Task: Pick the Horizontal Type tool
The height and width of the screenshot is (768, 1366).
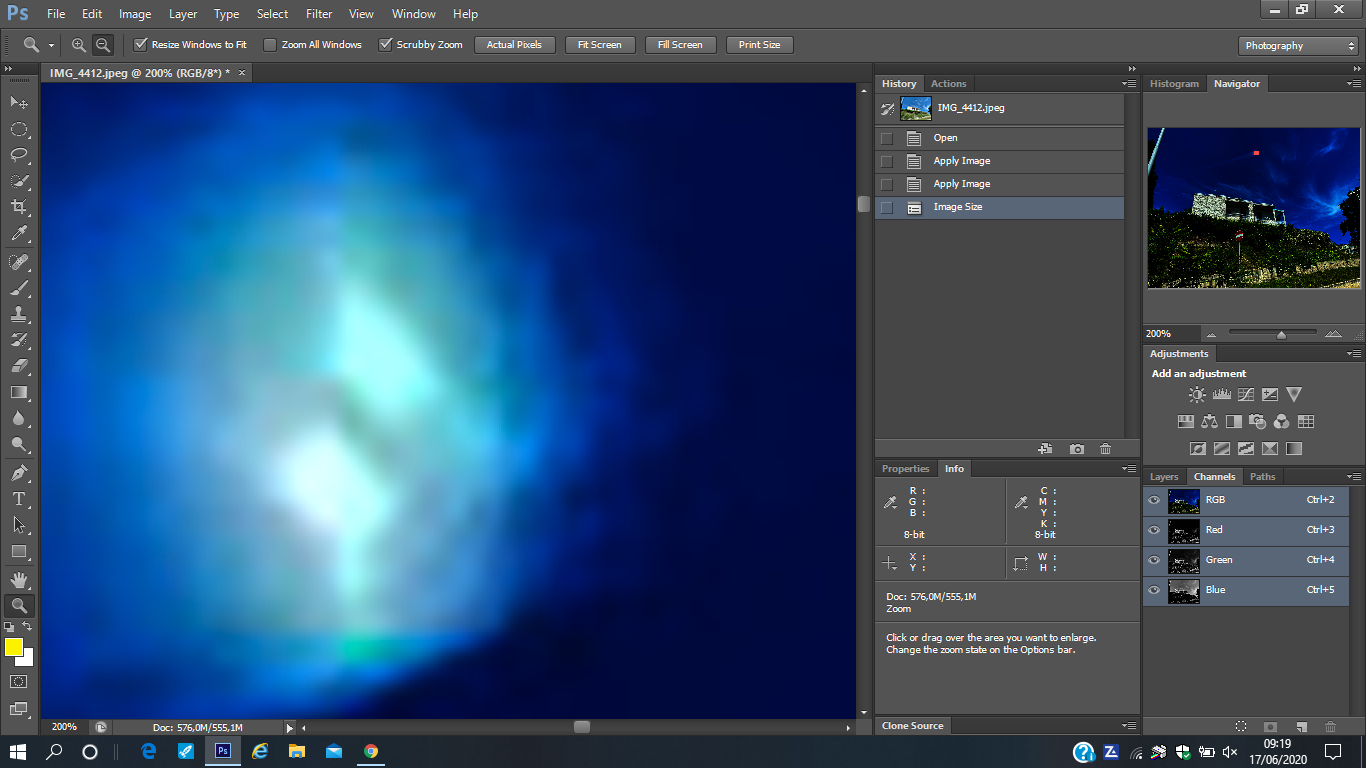Action: 18,499
